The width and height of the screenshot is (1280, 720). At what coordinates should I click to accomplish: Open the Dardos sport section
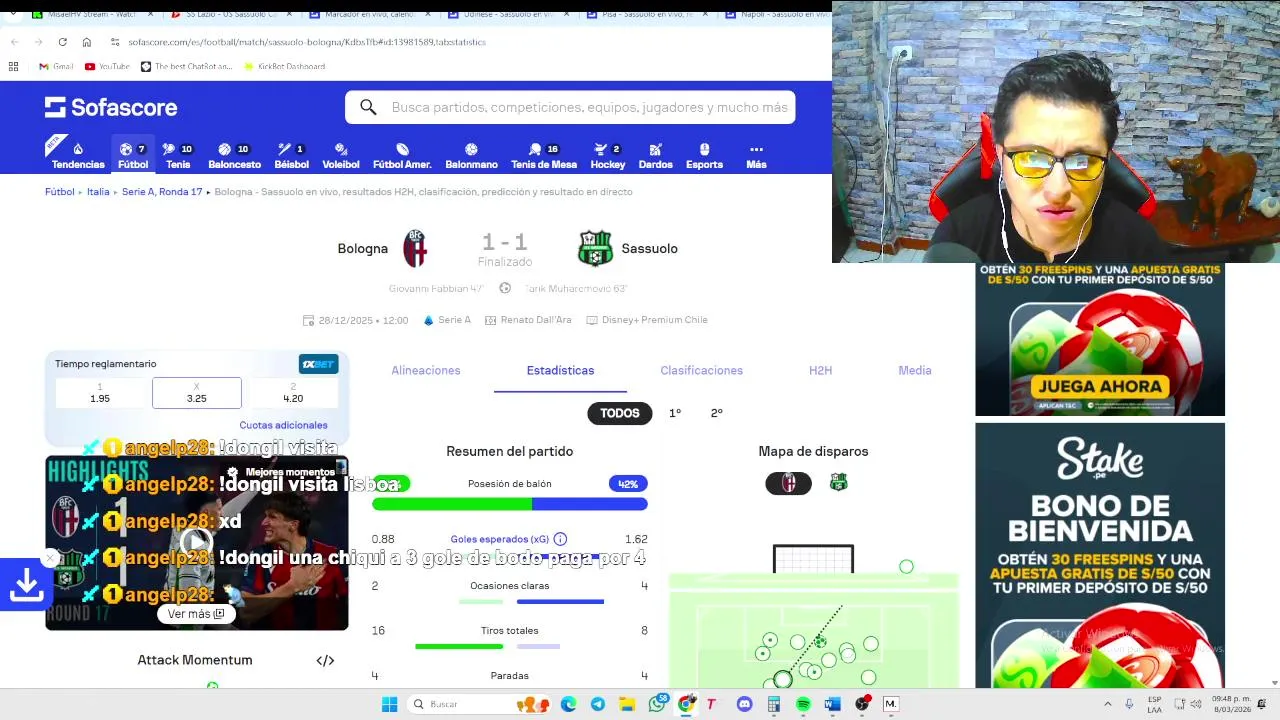(x=655, y=155)
